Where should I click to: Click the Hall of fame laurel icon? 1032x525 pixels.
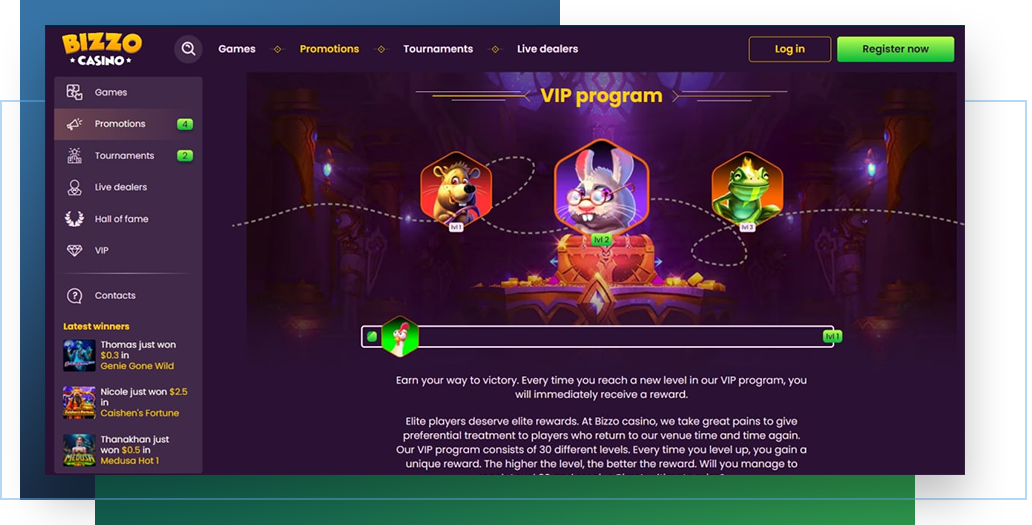[74, 218]
